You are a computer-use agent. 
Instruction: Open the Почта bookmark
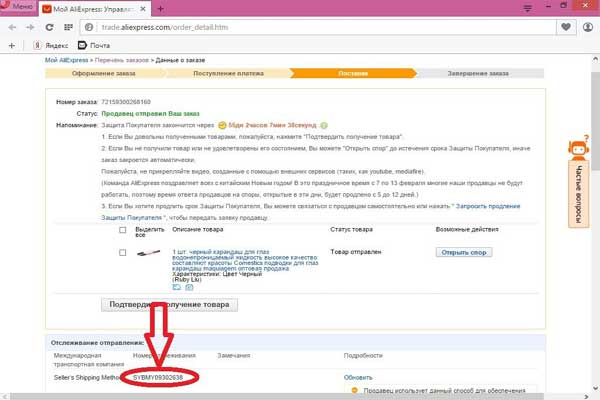coord(94,45)
